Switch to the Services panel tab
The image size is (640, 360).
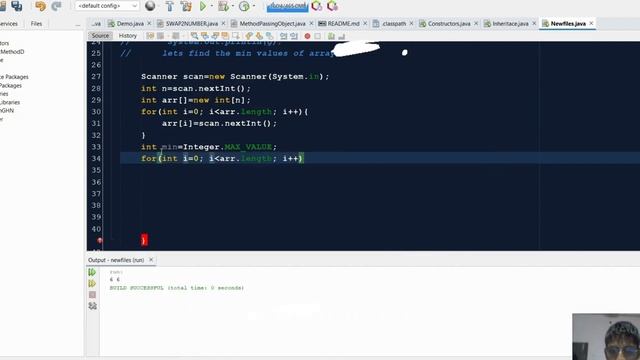coord(8,24)
